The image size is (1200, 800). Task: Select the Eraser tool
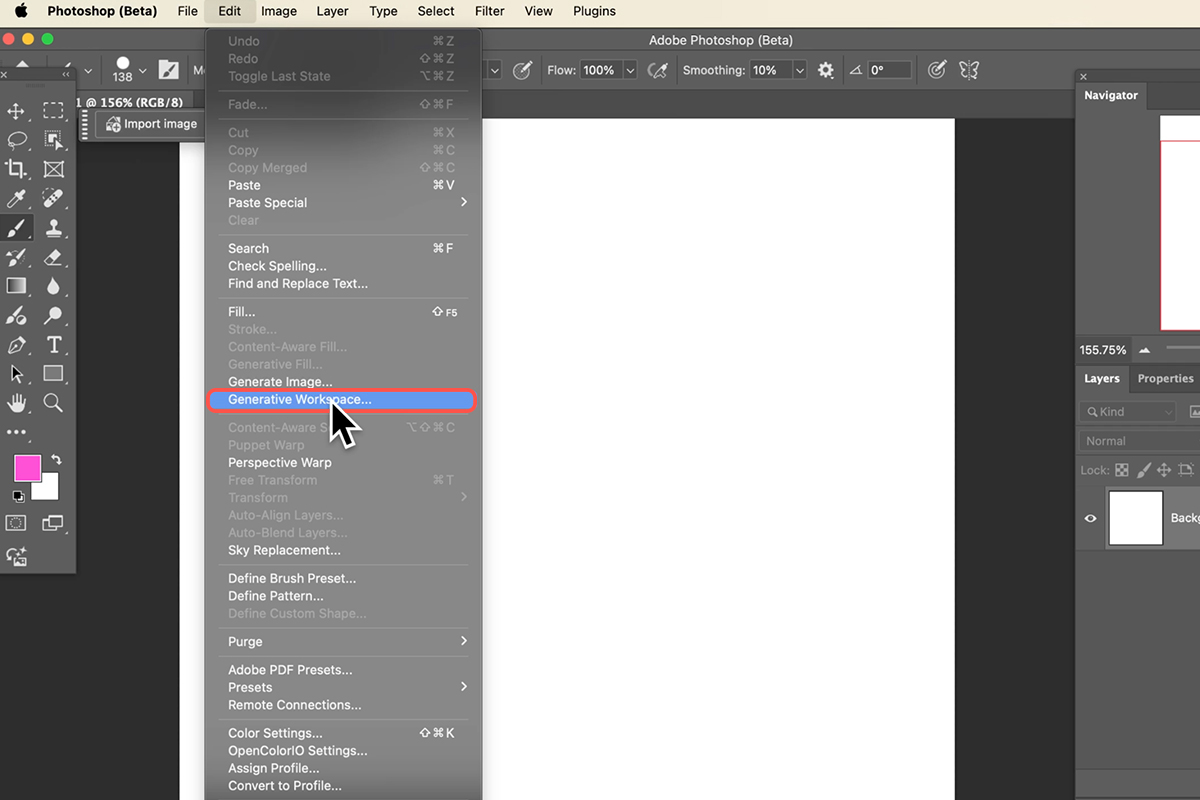(x=54, y=257)
